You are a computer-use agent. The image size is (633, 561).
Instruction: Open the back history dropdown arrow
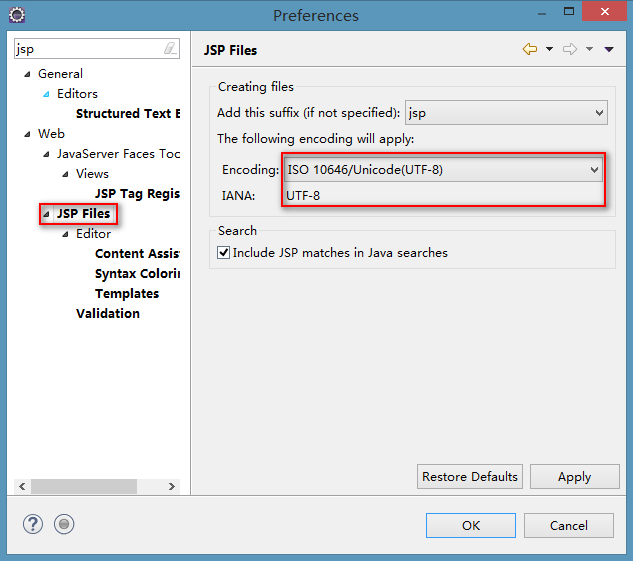click(549, 49)
